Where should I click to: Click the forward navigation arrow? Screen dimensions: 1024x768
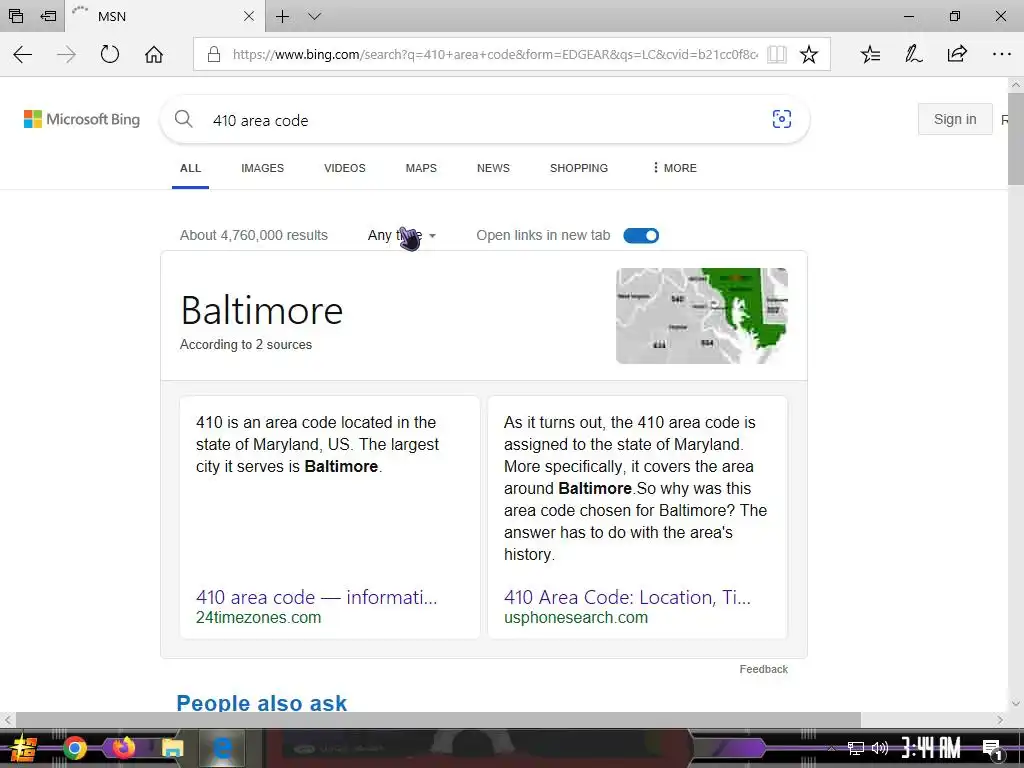click(66, 54)
